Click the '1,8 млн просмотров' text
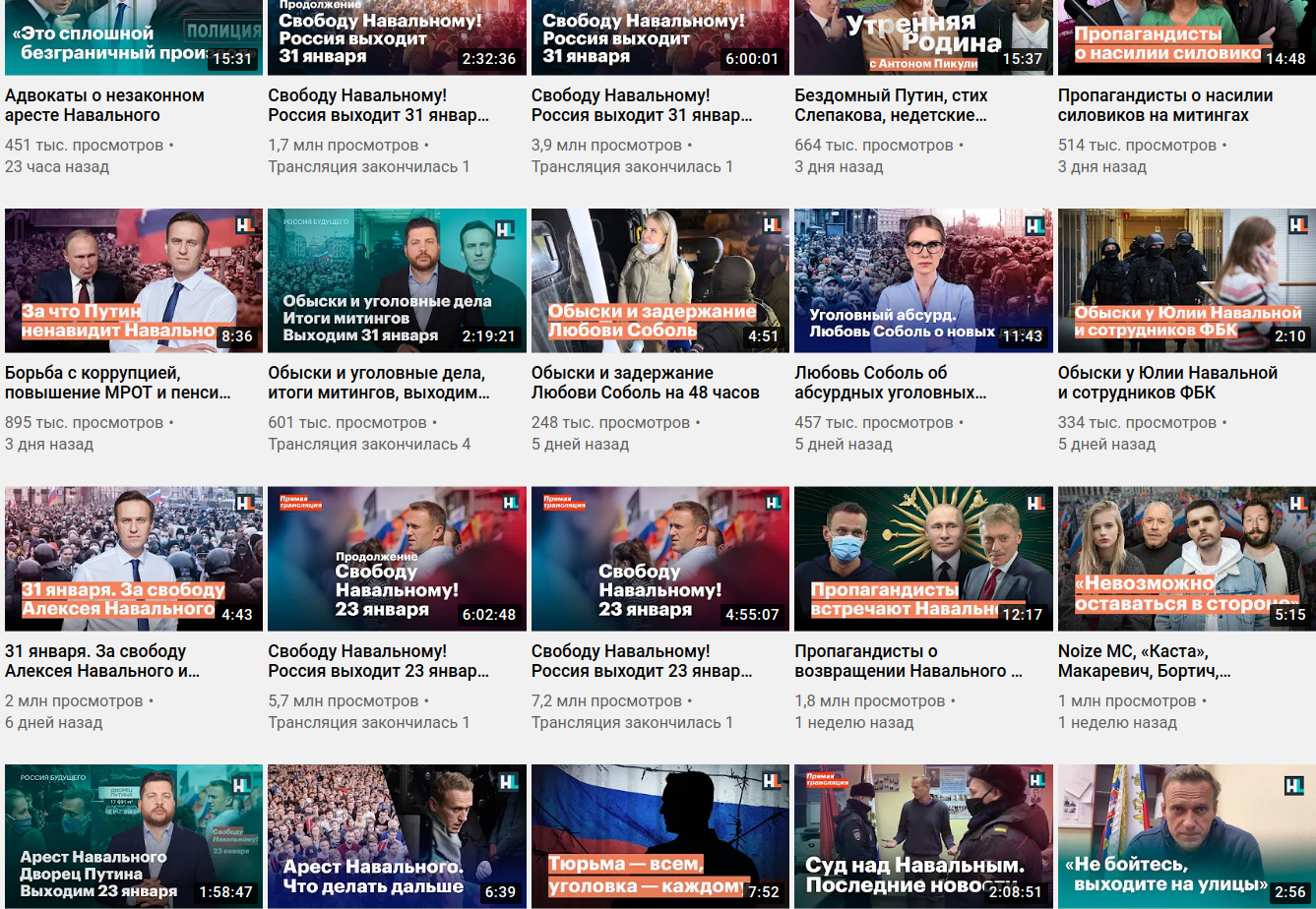 (870, 701)
